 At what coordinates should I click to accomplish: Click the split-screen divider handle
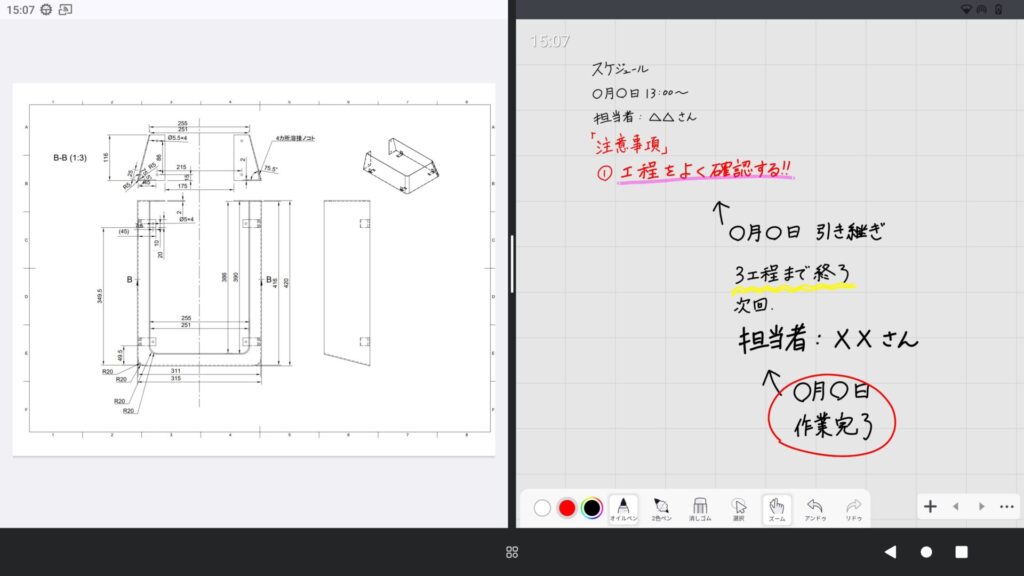pyautogui.click(x=512, y=264)
